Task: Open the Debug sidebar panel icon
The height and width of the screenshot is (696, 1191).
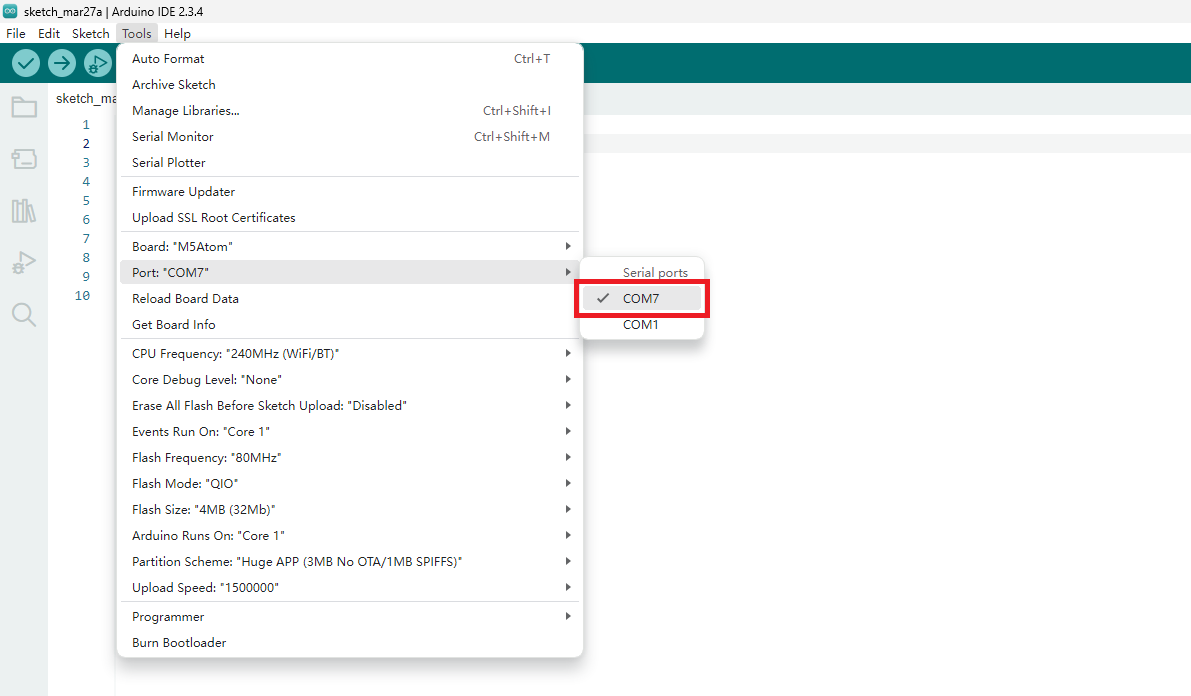Action: click(x=24, y=263)
